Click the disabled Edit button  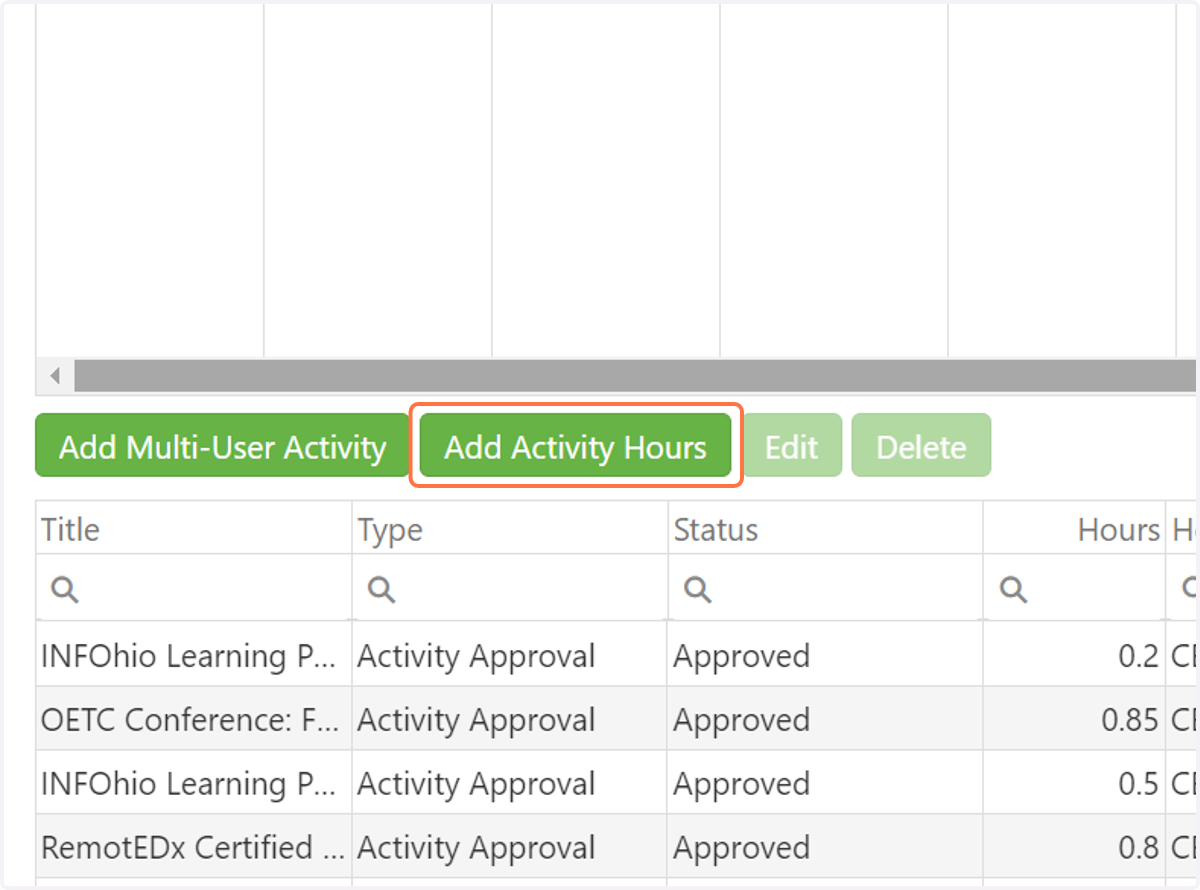(791, 446)
